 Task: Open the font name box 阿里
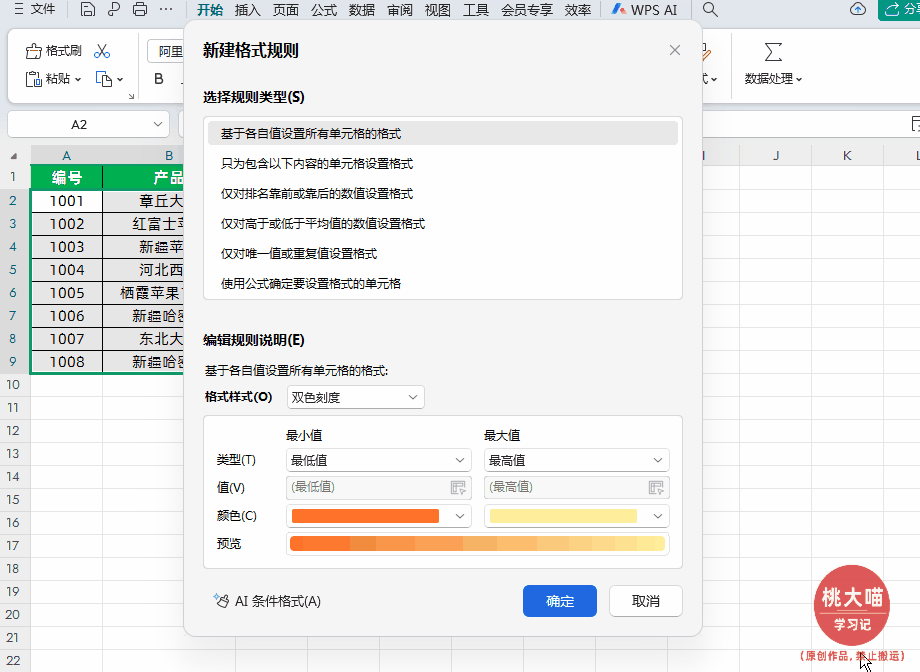tap(166, 52)
